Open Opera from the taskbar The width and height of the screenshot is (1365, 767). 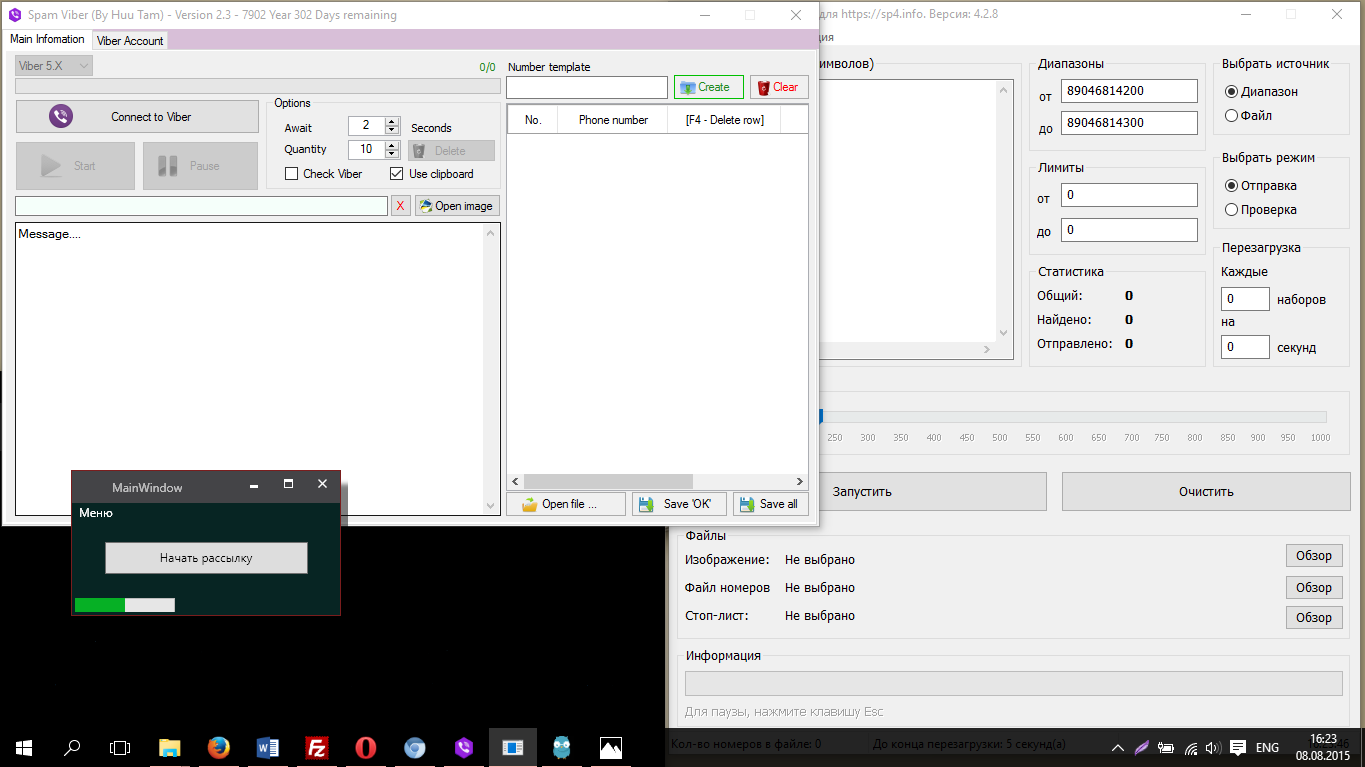point(366,747)
